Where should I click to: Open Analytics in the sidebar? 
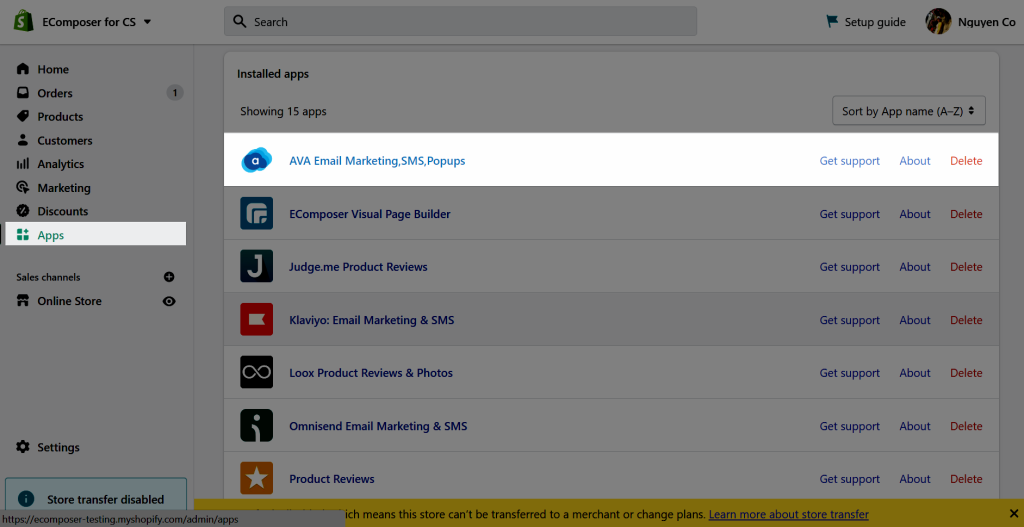coord(61,164)
